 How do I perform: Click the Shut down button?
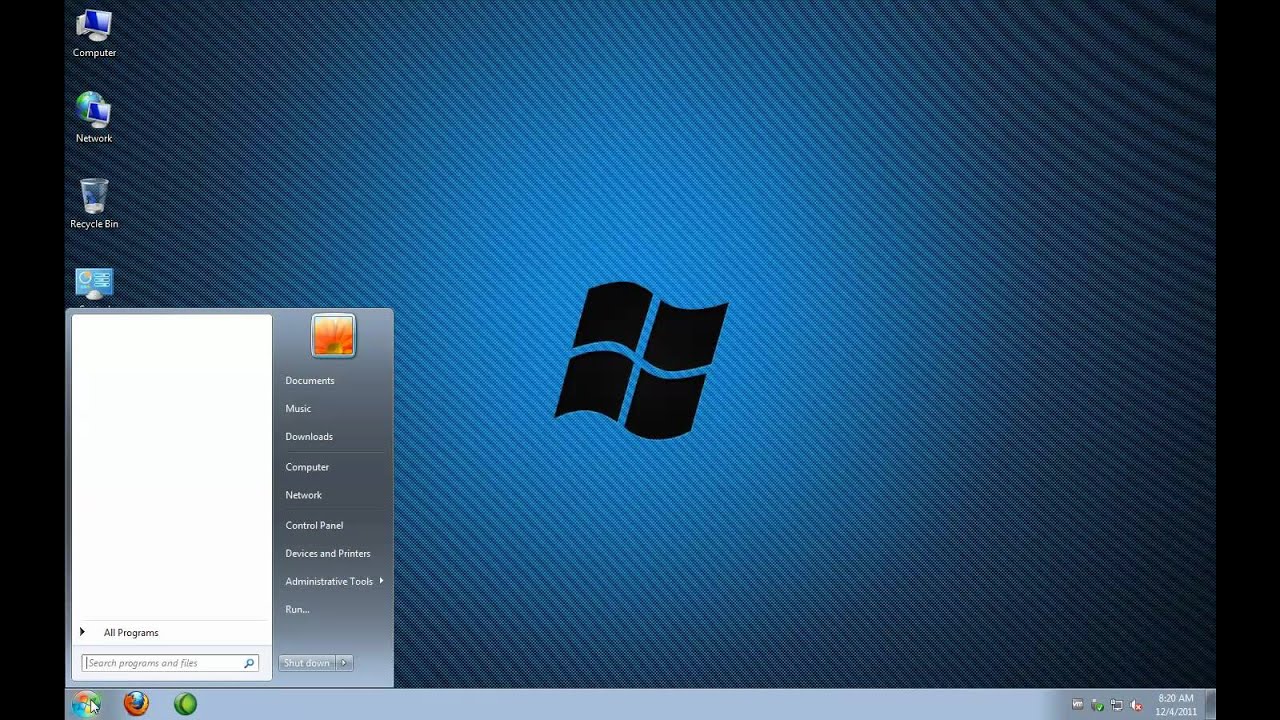point(306,663)
